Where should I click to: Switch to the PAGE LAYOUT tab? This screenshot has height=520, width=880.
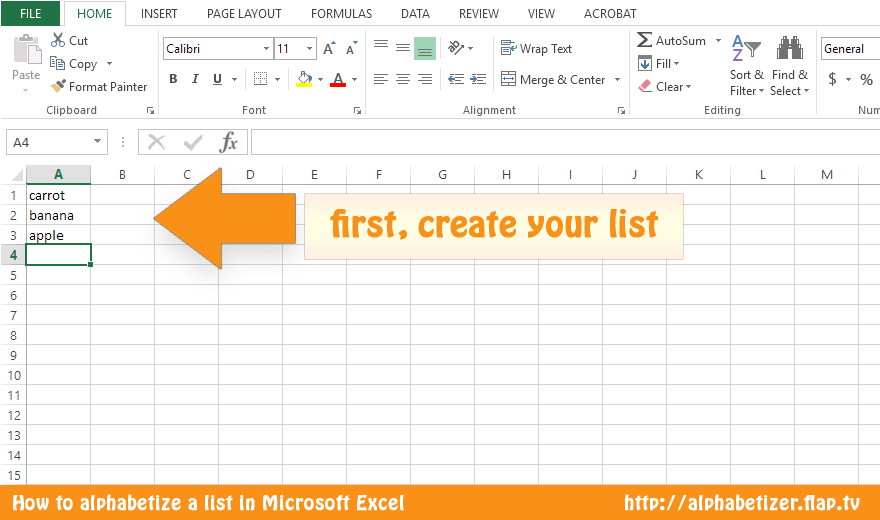click(244, 13)
